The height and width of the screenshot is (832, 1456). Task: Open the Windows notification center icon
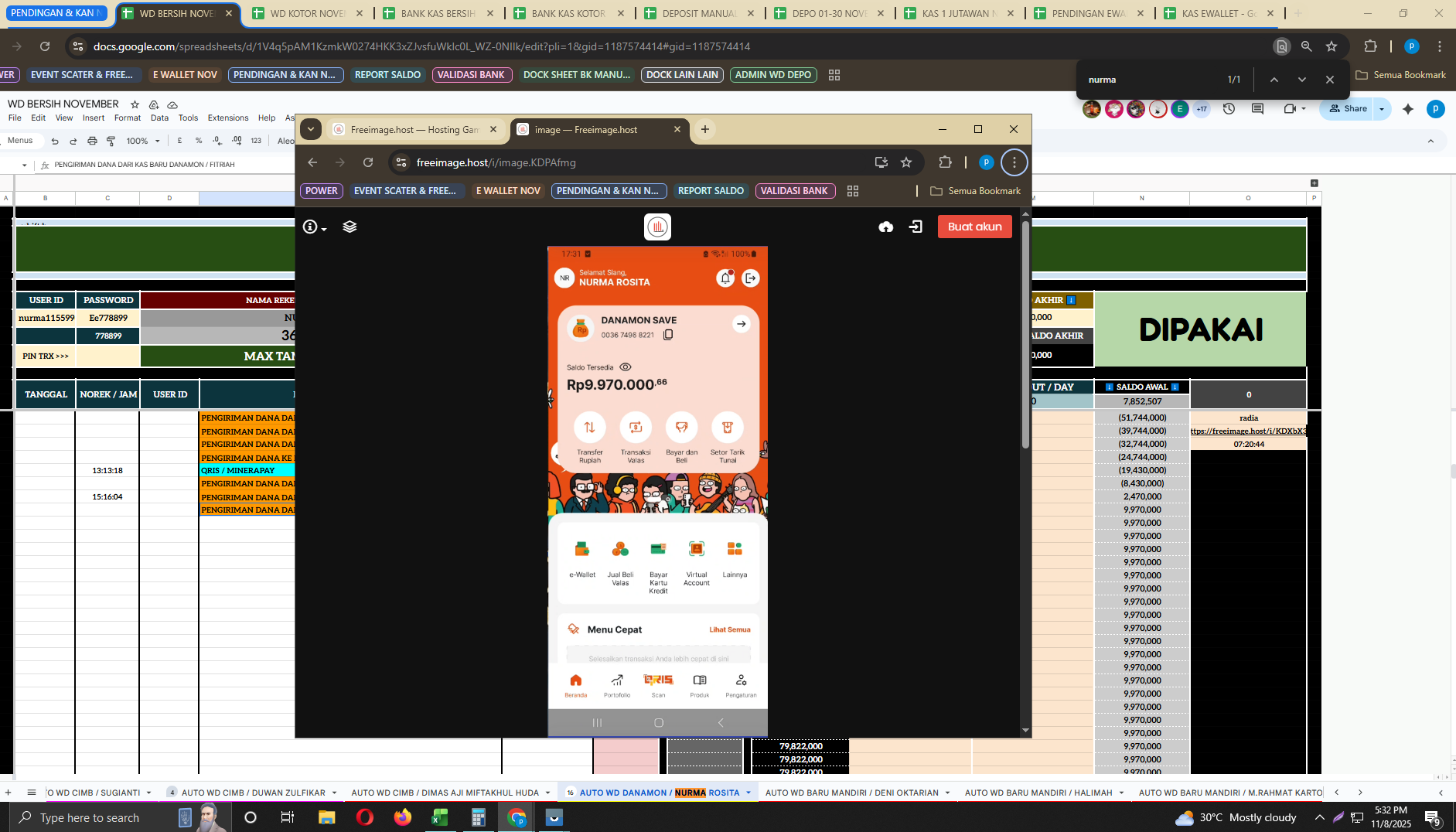(1433, 817)
